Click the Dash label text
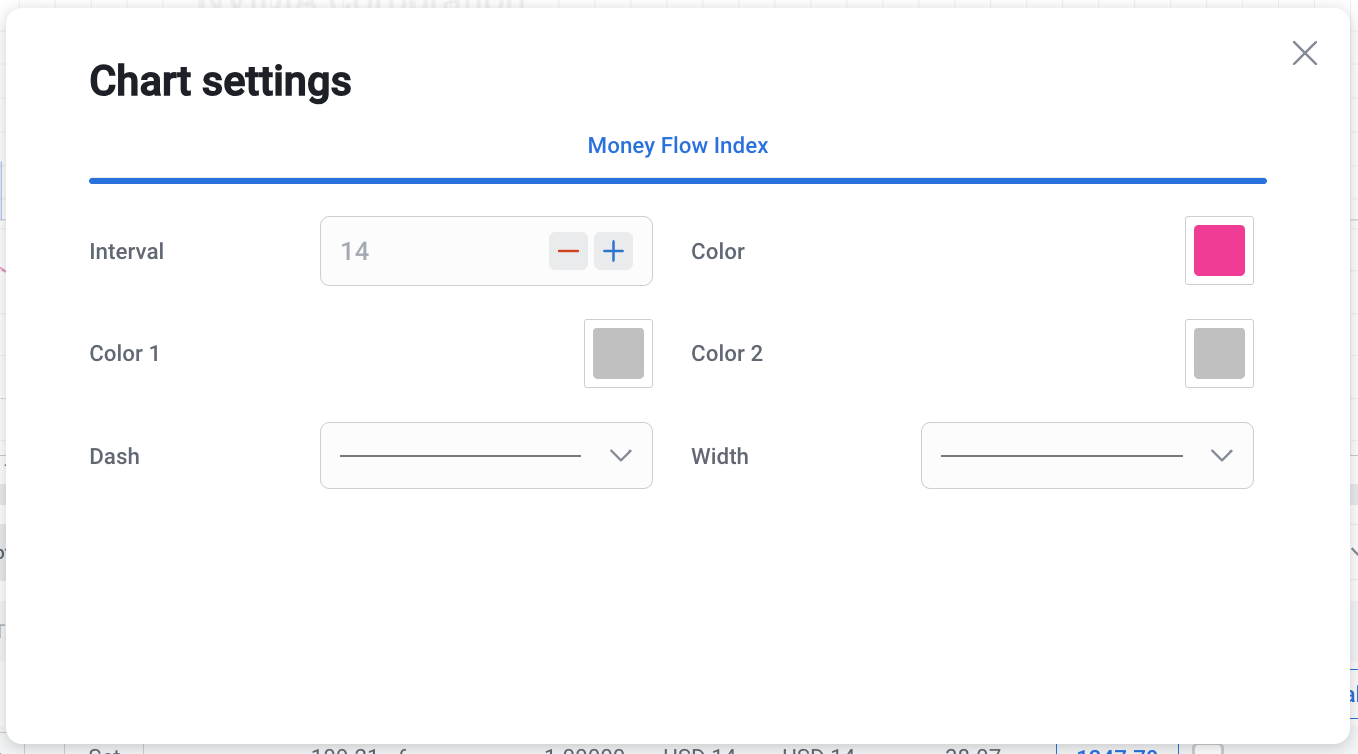 point(114,456)
